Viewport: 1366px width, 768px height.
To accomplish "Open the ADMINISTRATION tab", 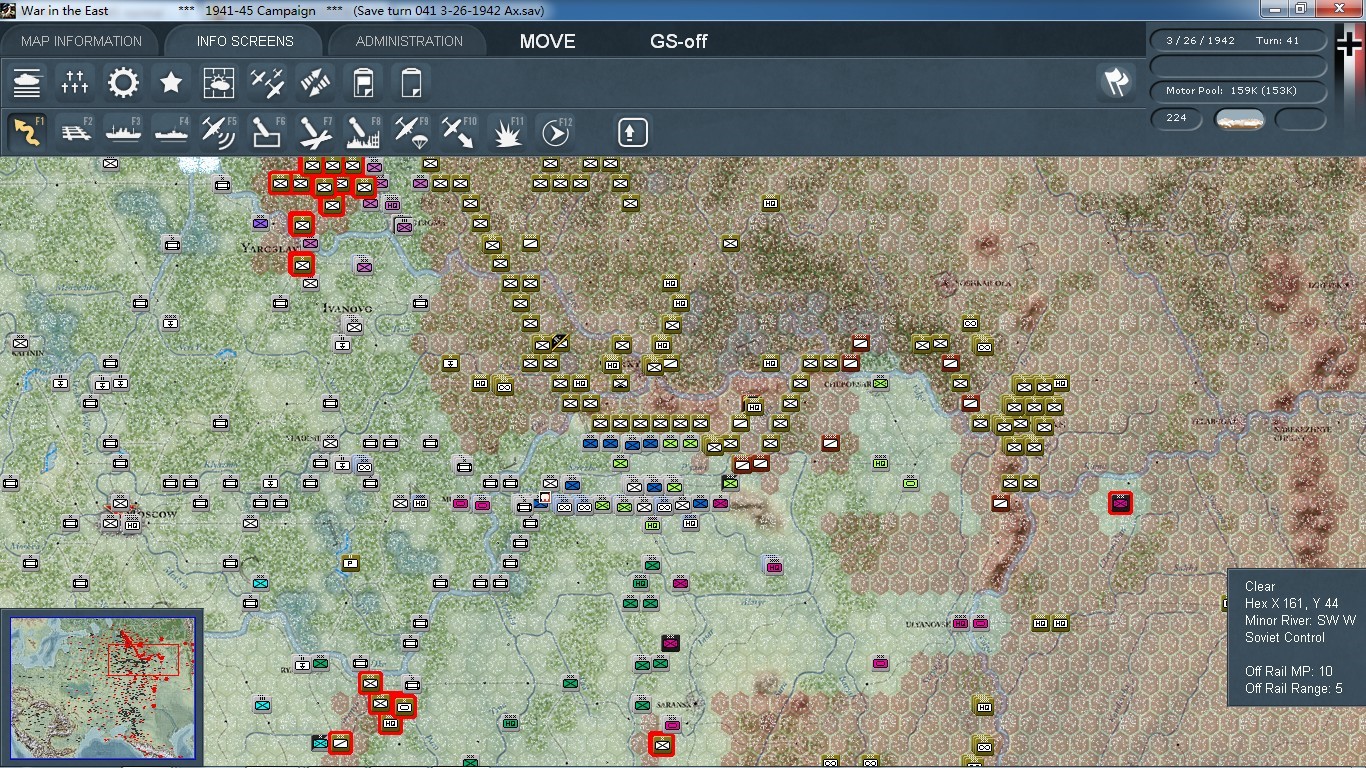I will [409, 41].
